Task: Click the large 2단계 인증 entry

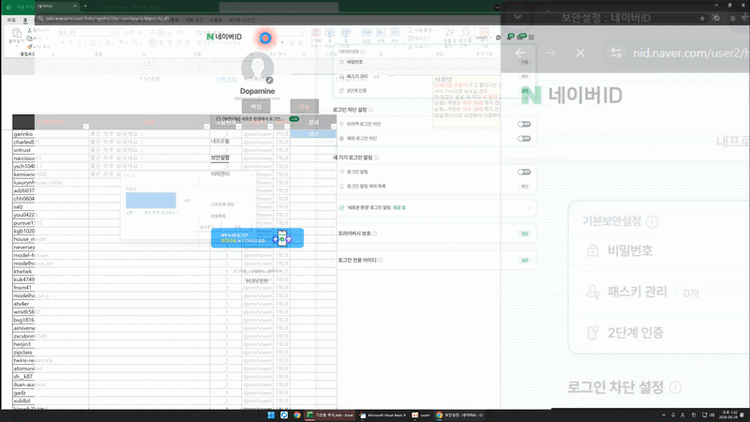Action: pyautogui.click(x=635, y=333)
